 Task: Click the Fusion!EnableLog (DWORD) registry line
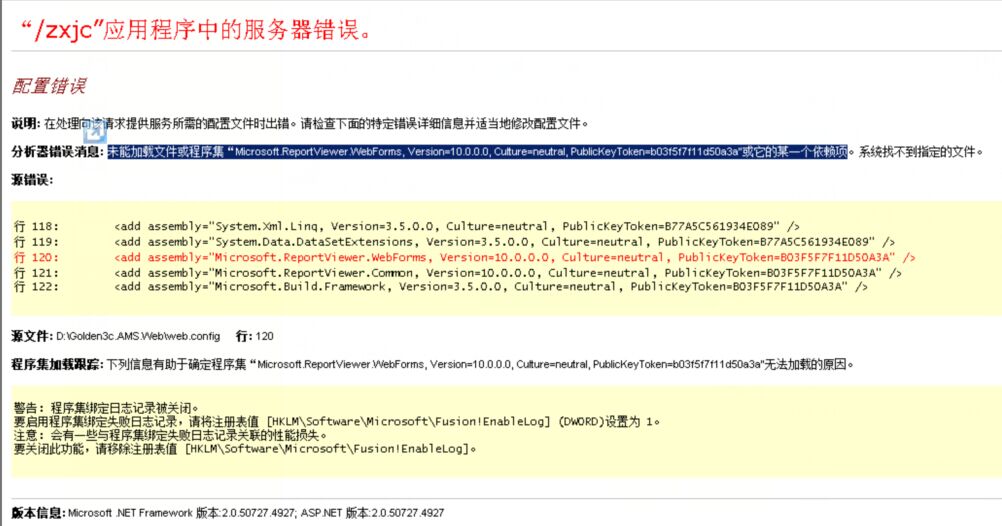[337, 422]
